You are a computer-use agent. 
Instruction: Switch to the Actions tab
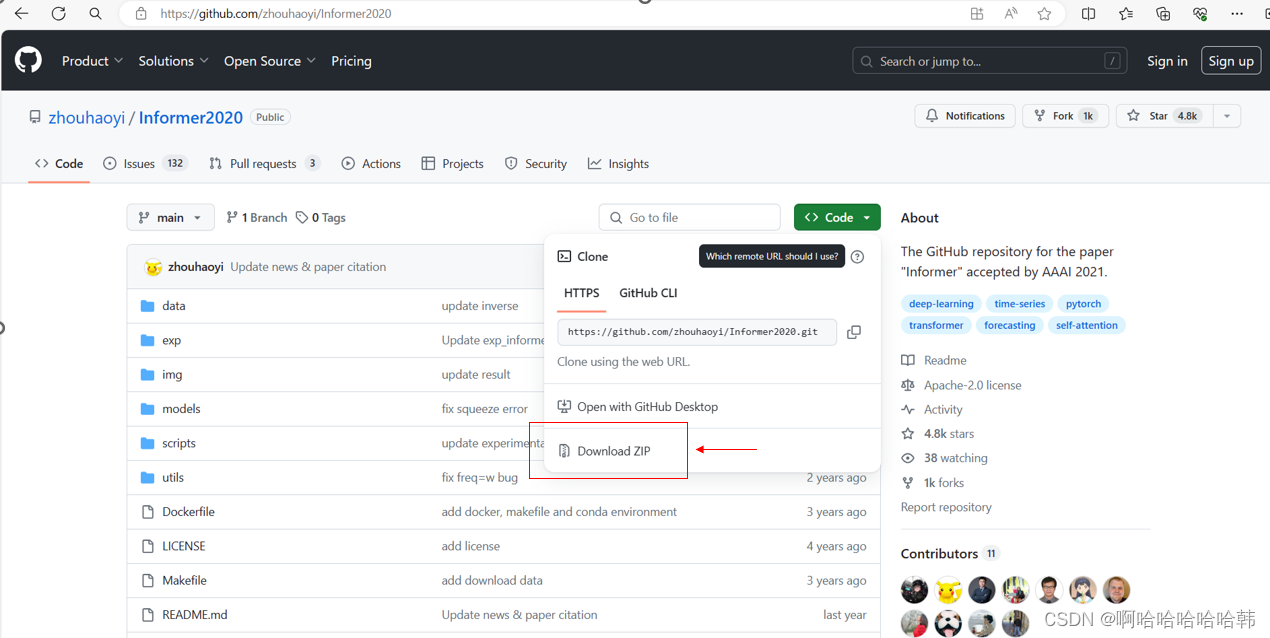[371, 164]
